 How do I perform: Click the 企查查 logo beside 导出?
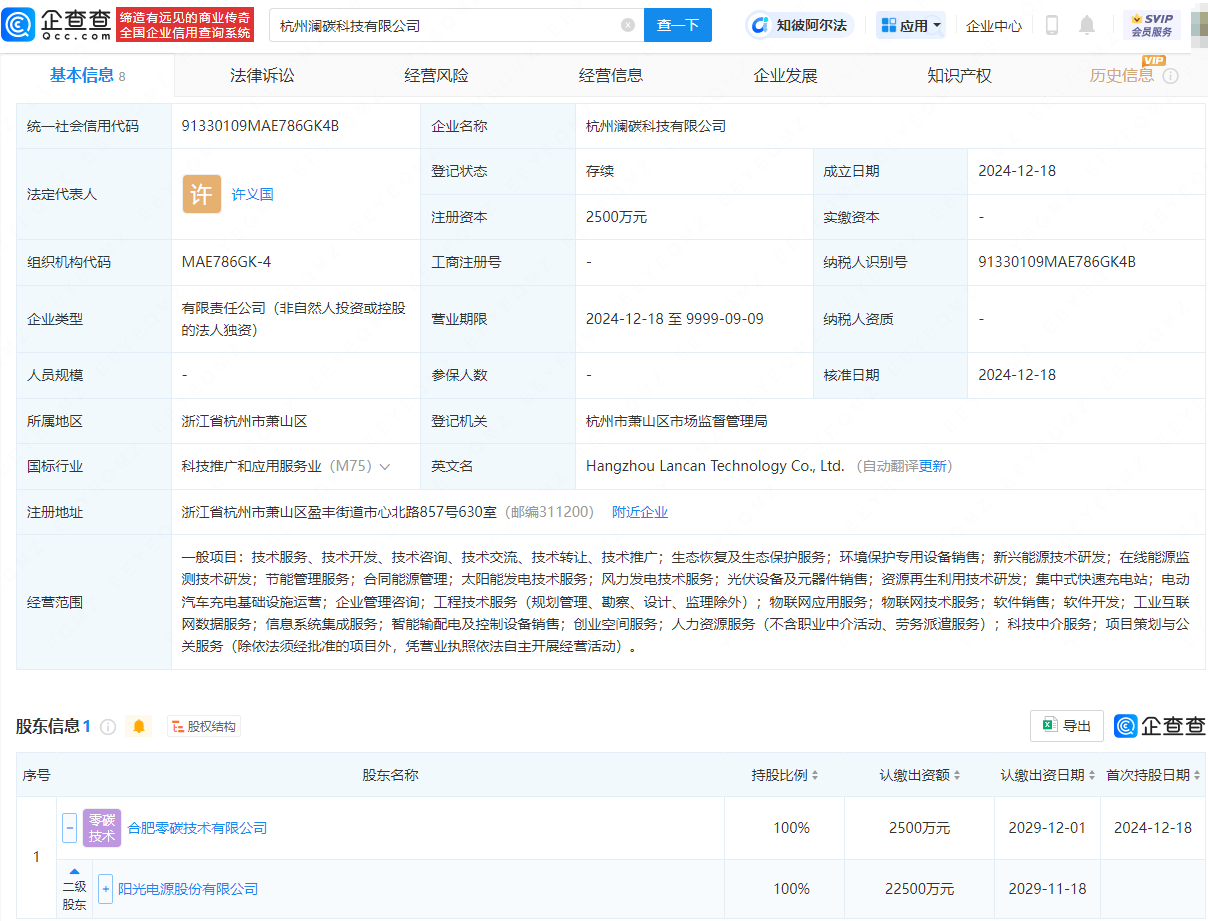click(x=1160, y=726)
